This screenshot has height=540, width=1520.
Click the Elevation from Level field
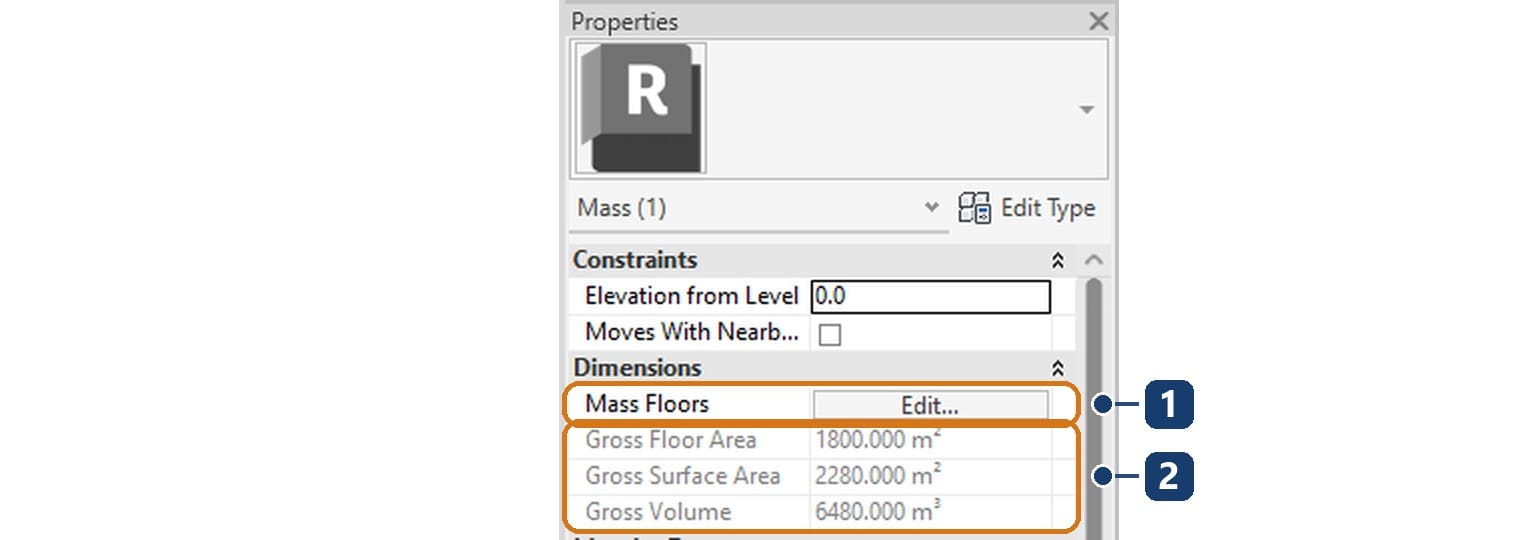click(930, 296)
